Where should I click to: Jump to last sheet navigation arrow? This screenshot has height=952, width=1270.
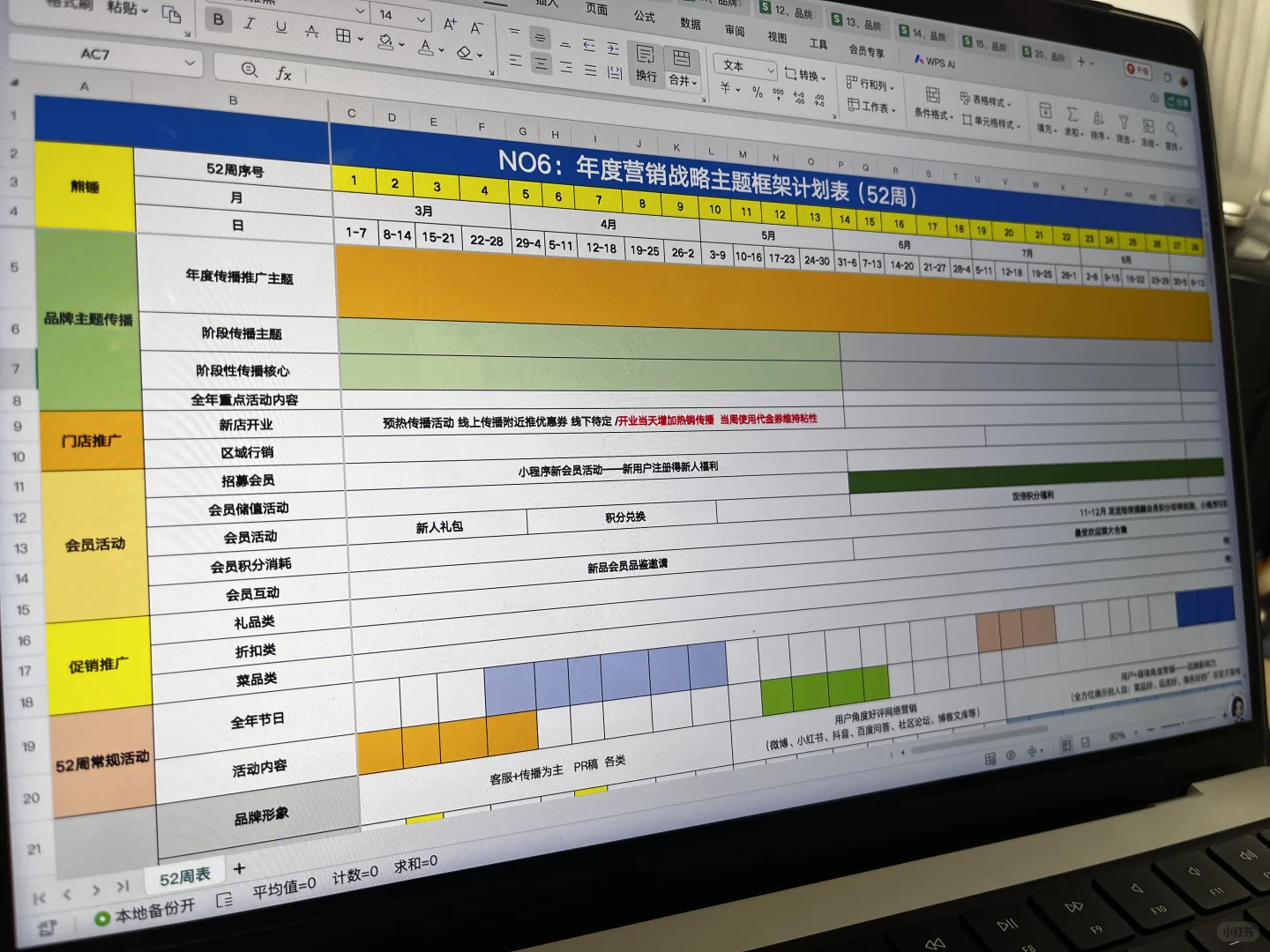tap(123, 886)
